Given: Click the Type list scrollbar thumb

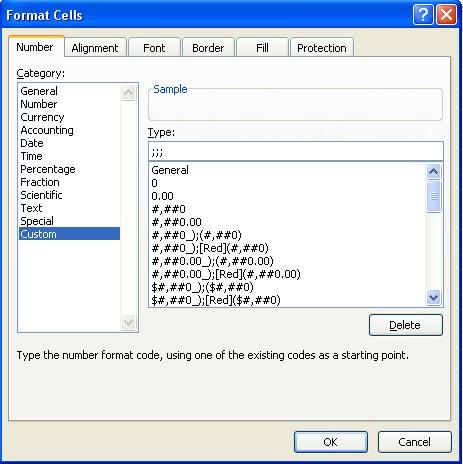Looking at the screenshot, I should pyautogui.click(x=433, y=196).
